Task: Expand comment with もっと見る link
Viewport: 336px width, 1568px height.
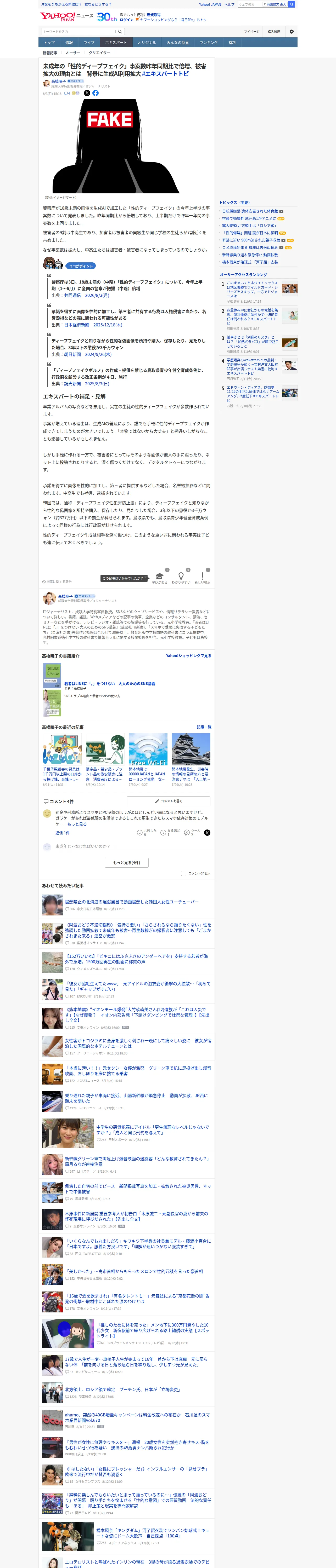Action: point(77,824)
